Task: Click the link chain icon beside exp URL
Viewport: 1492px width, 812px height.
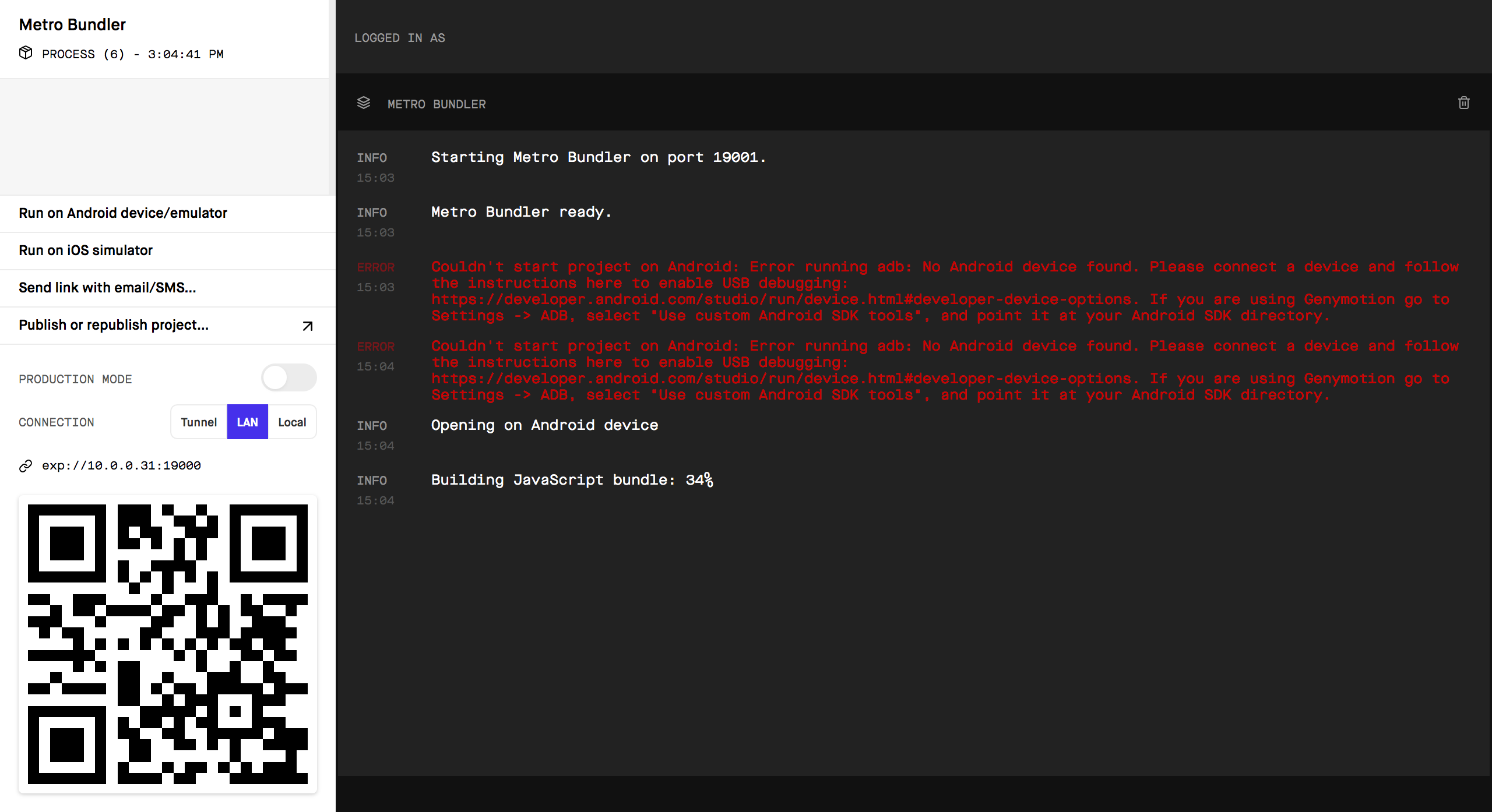Action: (26, 465)
